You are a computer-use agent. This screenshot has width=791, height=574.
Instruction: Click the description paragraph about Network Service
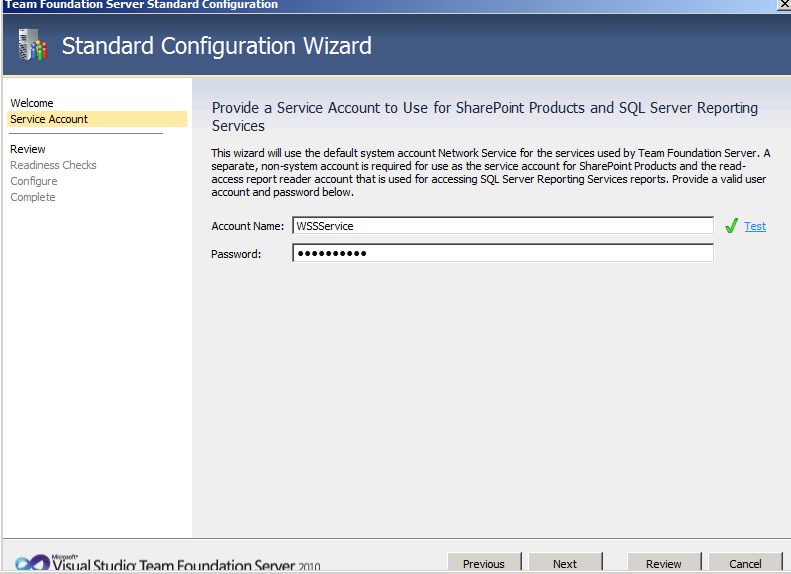[490, 173]
